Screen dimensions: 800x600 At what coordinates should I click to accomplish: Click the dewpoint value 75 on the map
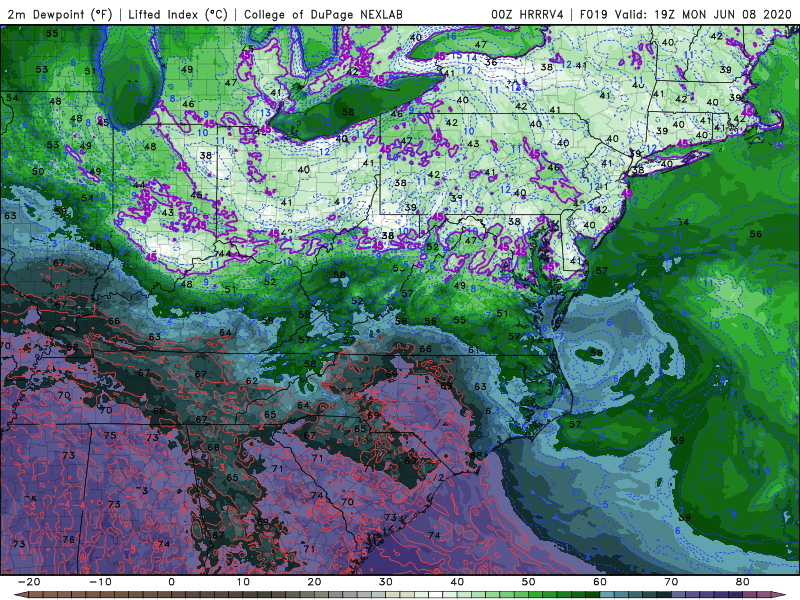pyautogui.click(x=110, y=436)
